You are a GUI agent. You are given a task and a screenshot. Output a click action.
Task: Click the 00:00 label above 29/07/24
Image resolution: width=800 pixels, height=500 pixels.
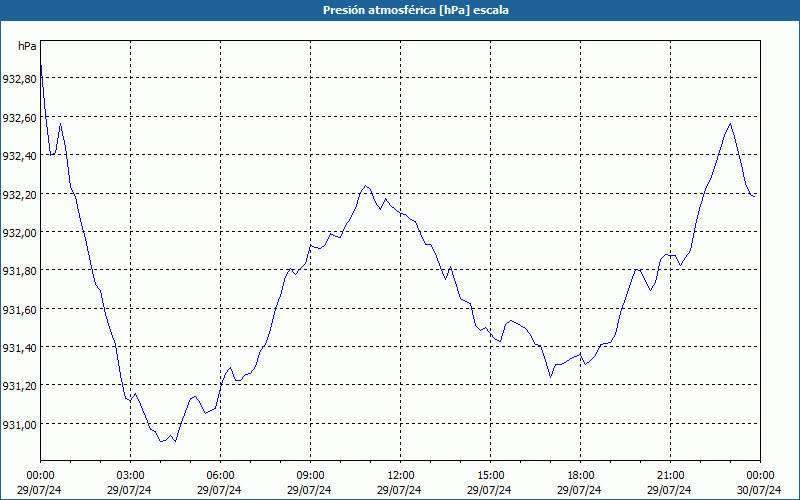[40, 476]
